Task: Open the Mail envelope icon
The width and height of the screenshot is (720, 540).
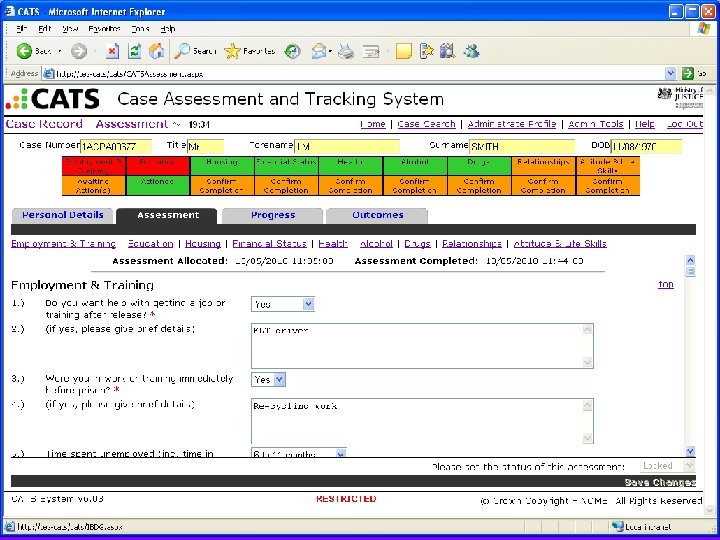Action: (x=319, y=51)
